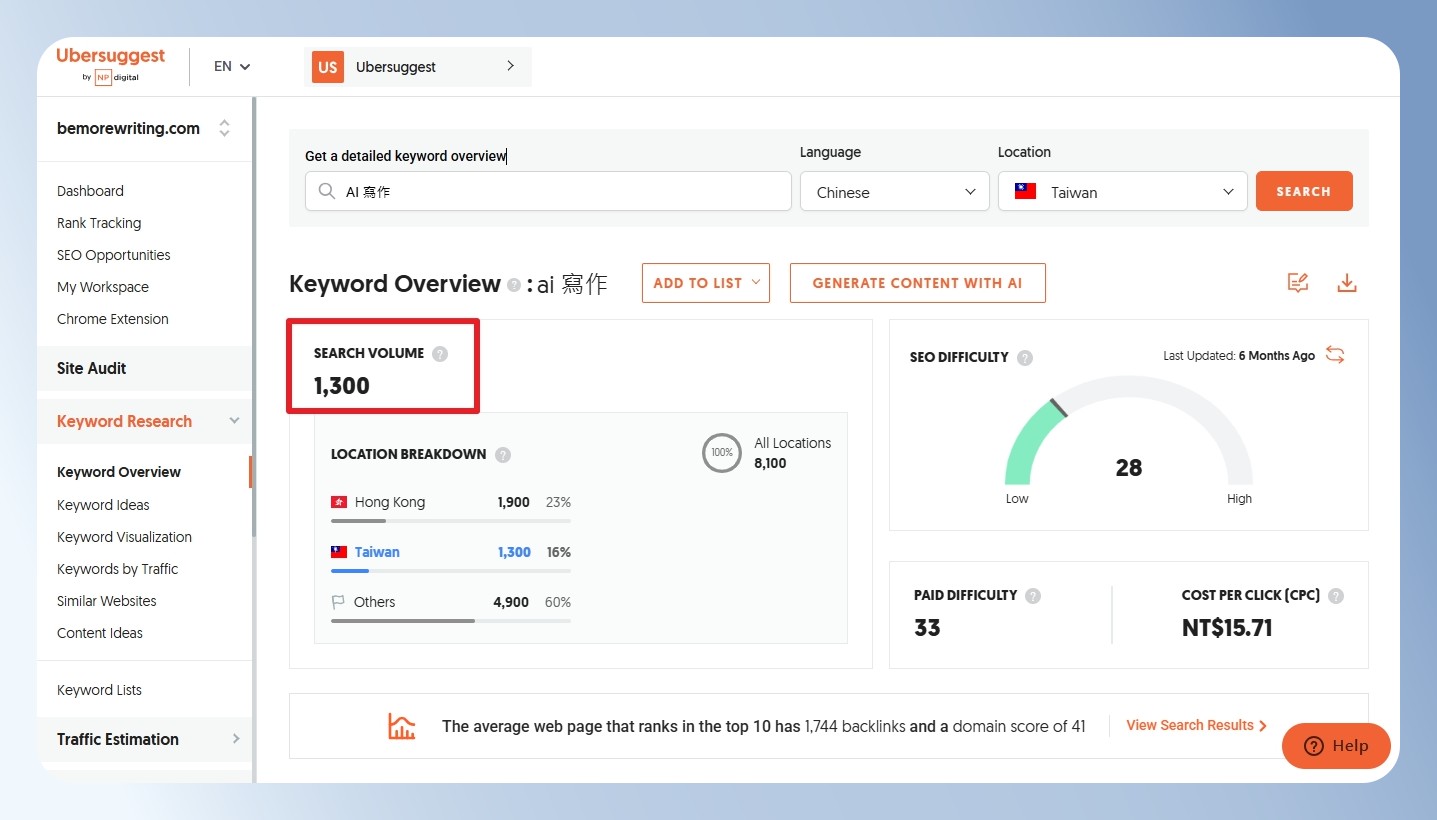
Task: Click the Taiwan flag in location breakdown
Action: pyautogui.click(x=339, y=552)
